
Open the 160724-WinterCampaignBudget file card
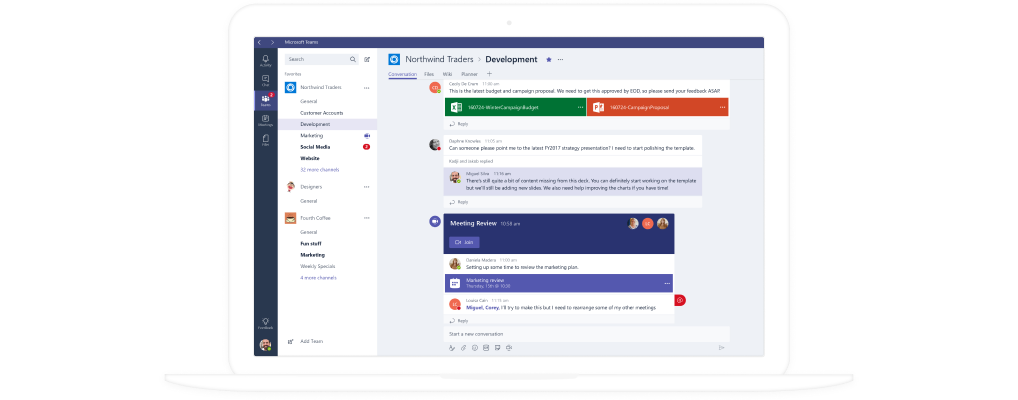[x=515, y=107]
